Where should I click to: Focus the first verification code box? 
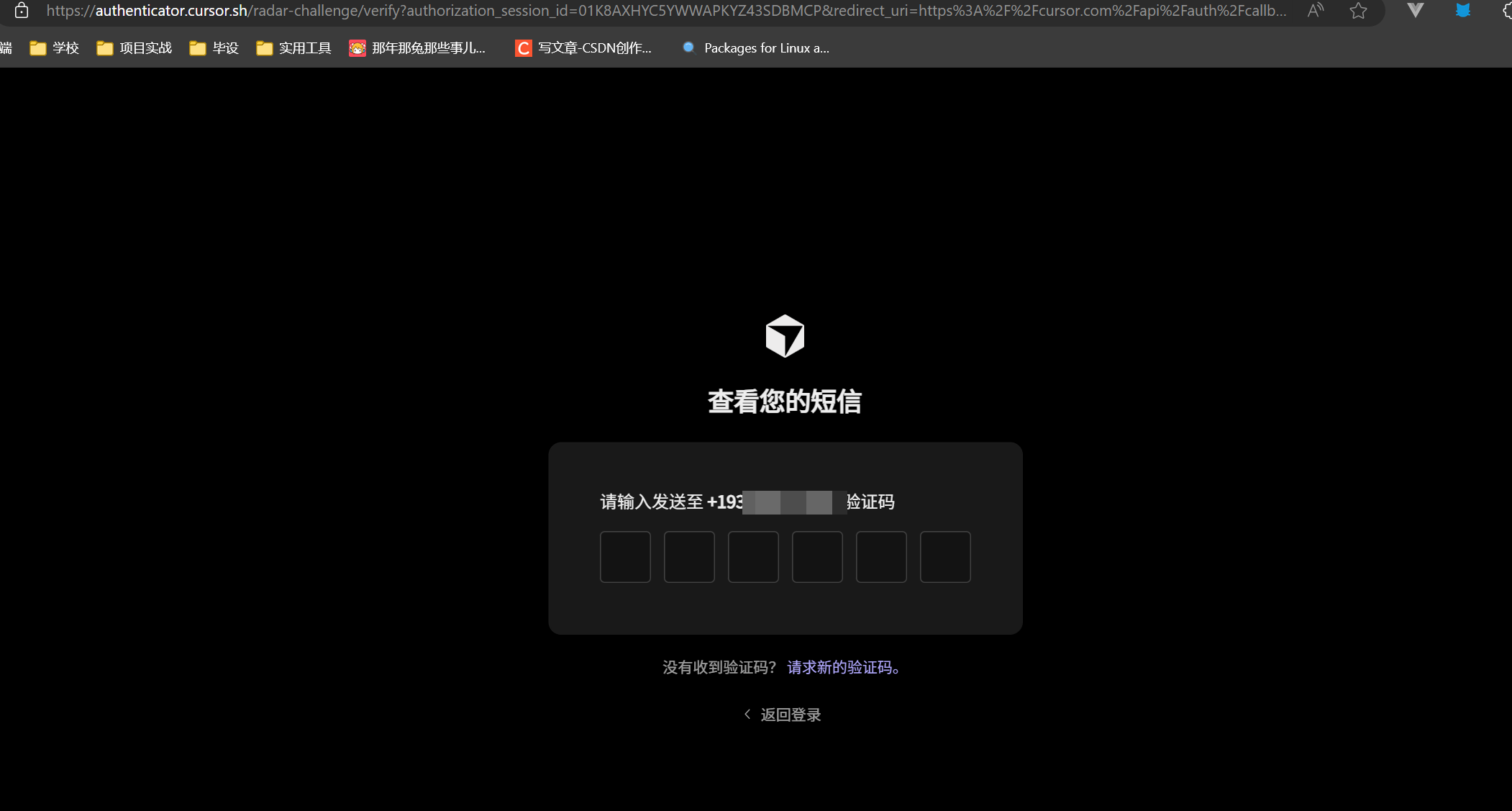pyautogui.click(x=625, y=557)
